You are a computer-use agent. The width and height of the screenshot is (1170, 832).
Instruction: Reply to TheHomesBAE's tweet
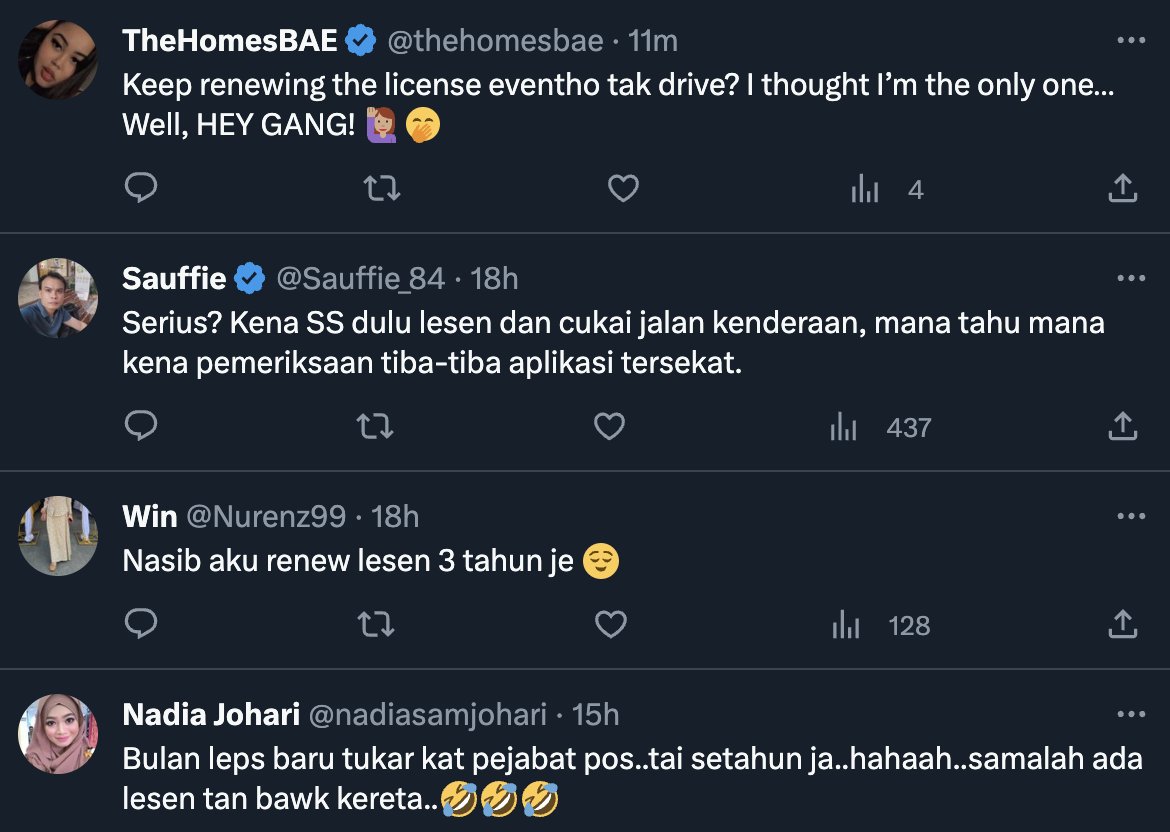[141, 188]
